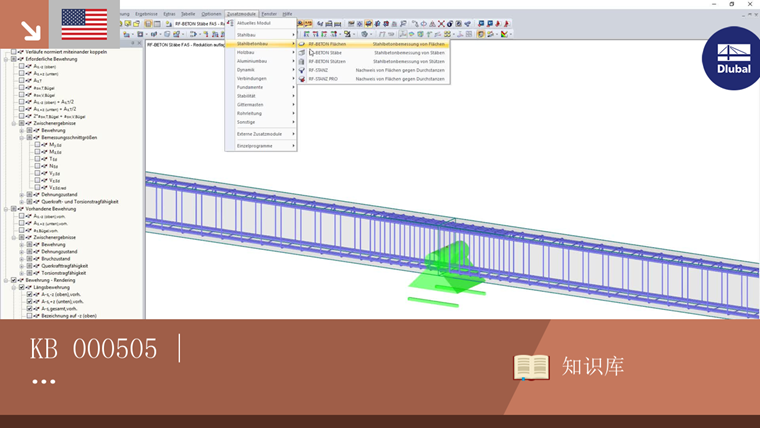Click the open book knowledge base icon
The height and width of the screenshot is (428, 760).
pos(531,367)
